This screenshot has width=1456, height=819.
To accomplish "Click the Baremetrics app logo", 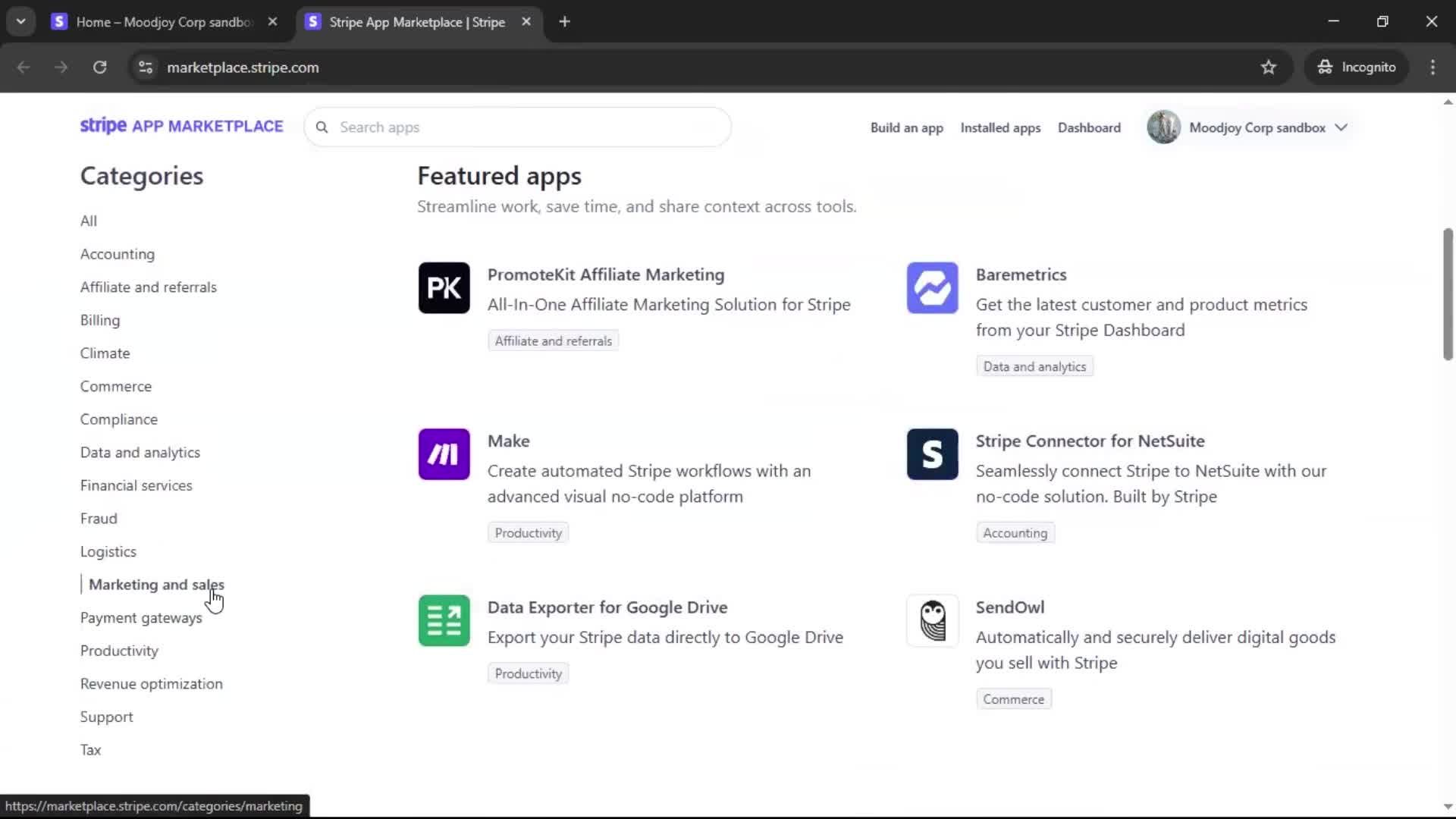I will [x=932, y=288].
